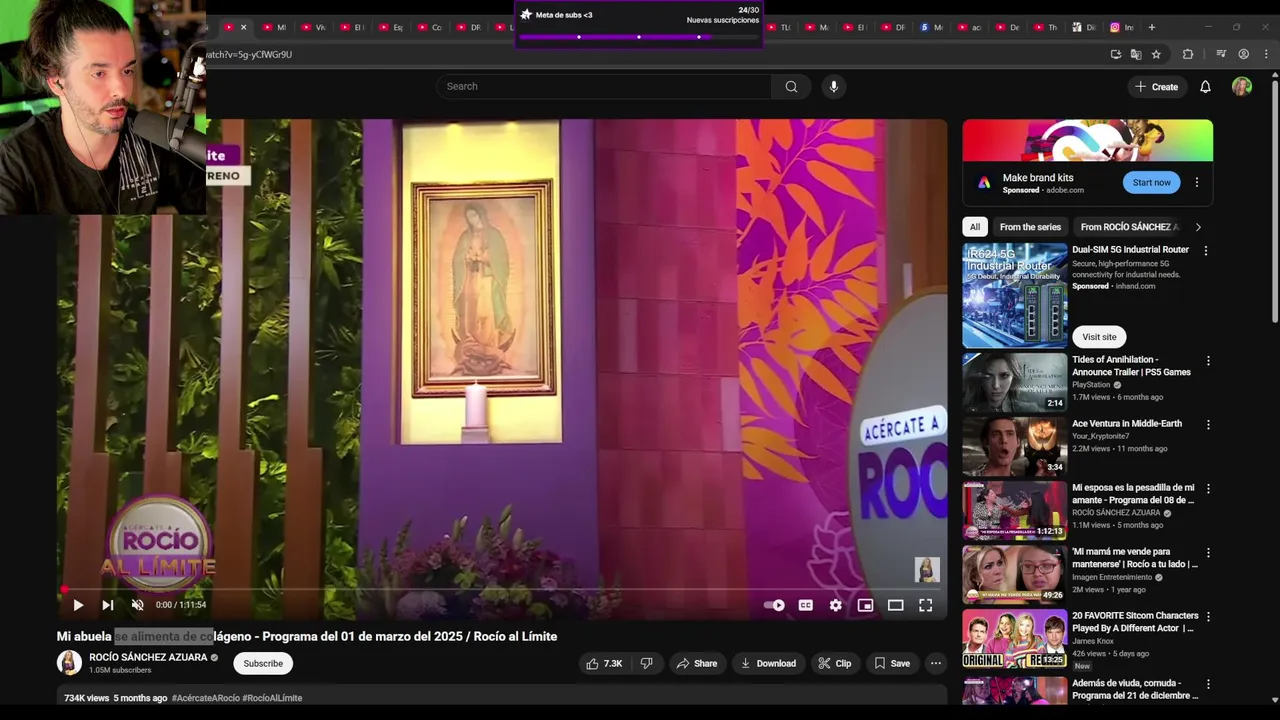Open the #RocíoAlLímite hashtag
1280x720 pixels.
tap(272, 698)
